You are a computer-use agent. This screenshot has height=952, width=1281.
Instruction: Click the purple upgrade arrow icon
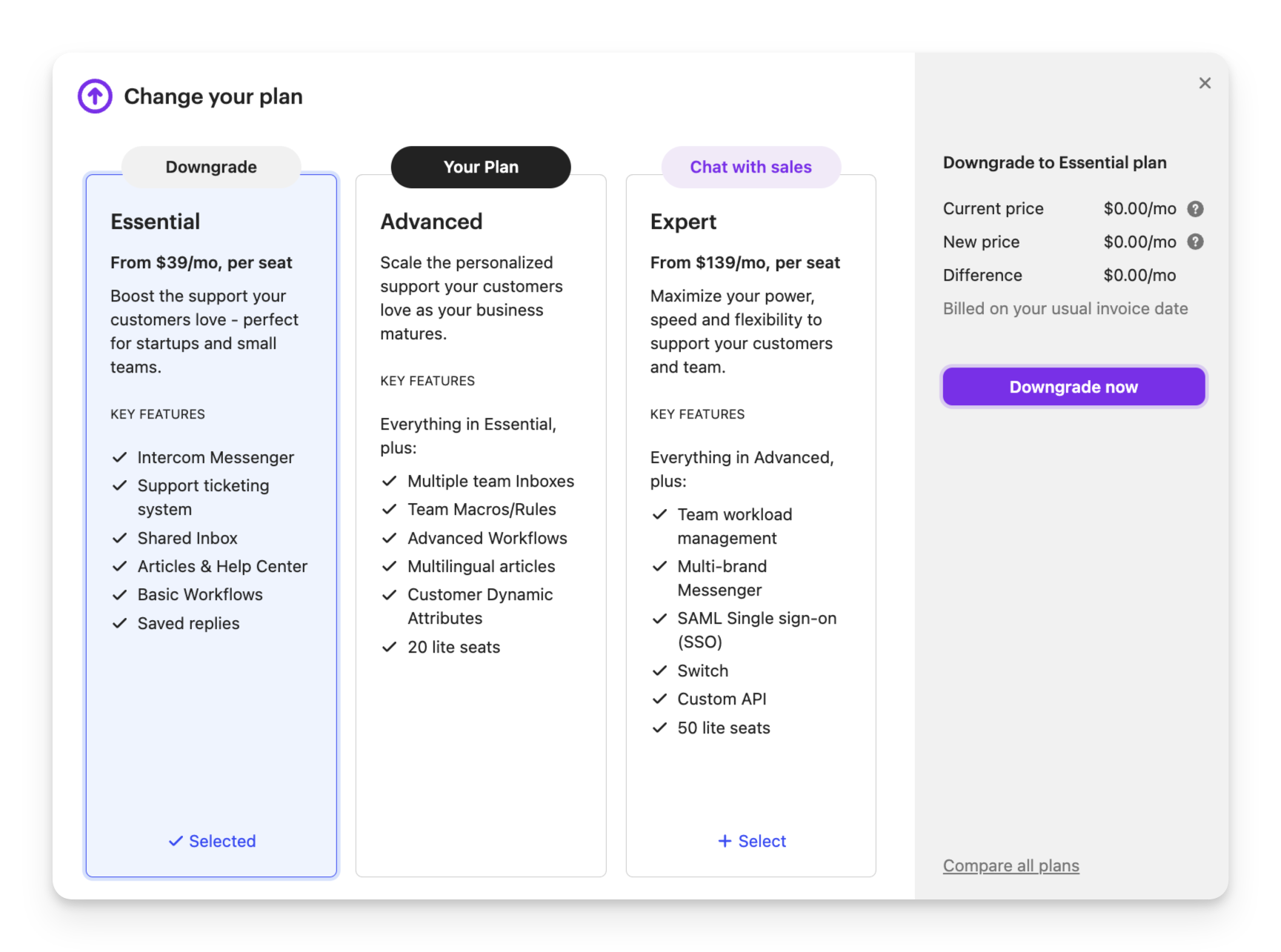[x=95, y=96]
